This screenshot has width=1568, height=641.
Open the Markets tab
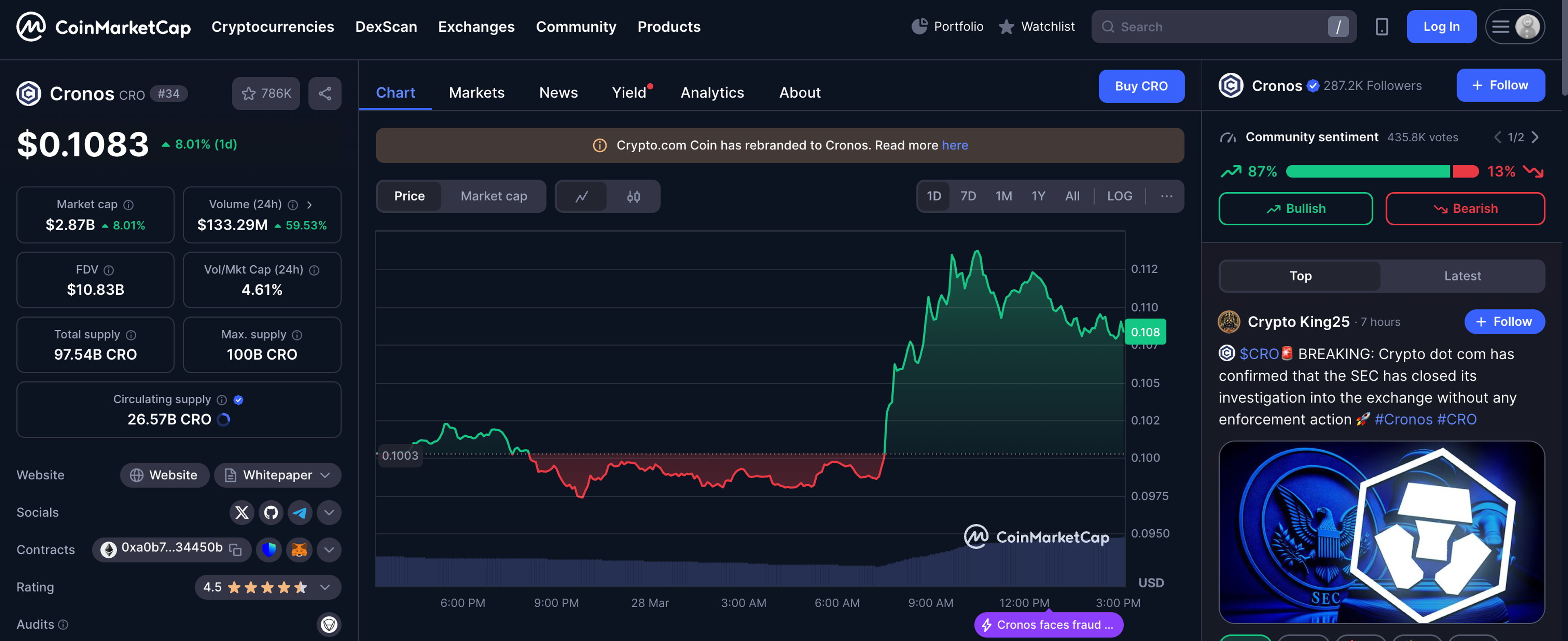click(x=476, y=93)
